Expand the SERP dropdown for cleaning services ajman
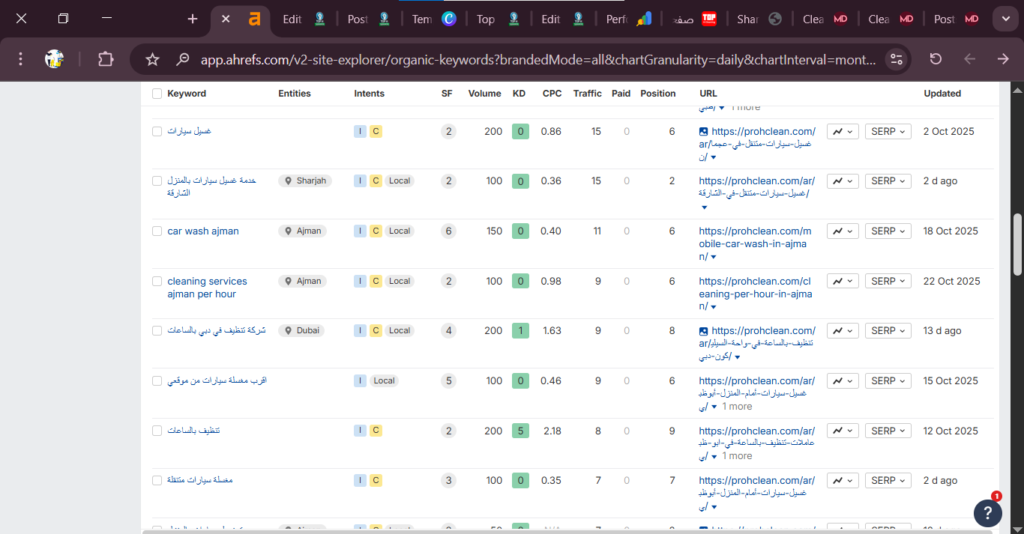This screenshot has height=534, width=1024. click(x=888, y=281)
